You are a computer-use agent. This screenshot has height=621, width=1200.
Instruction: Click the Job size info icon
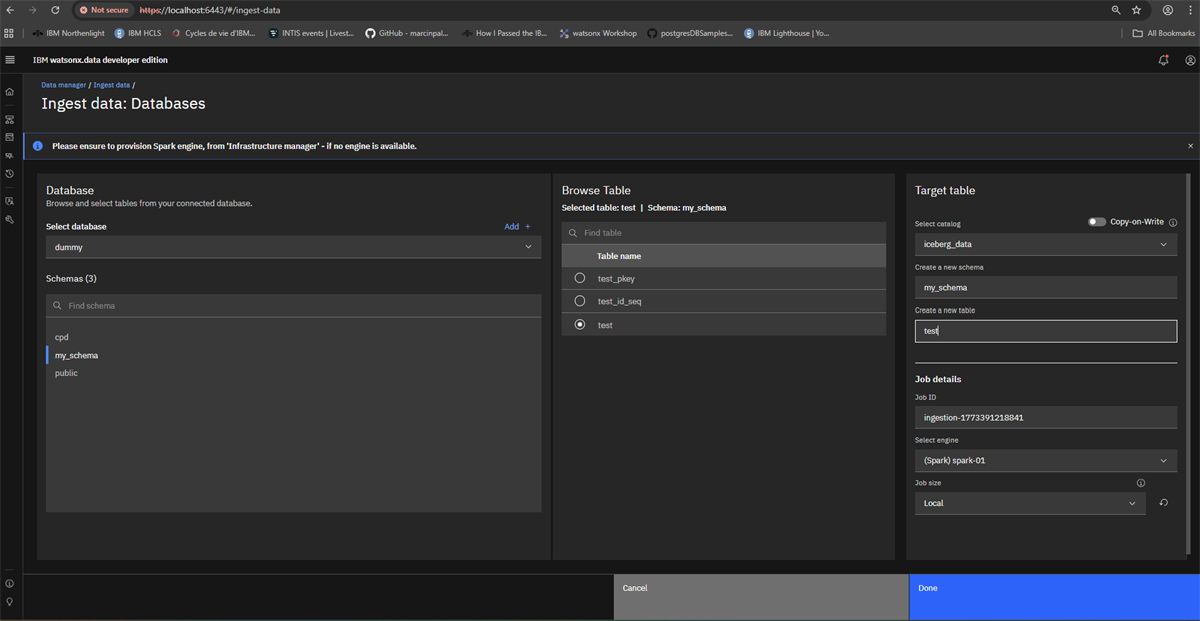coord(1141,483)
